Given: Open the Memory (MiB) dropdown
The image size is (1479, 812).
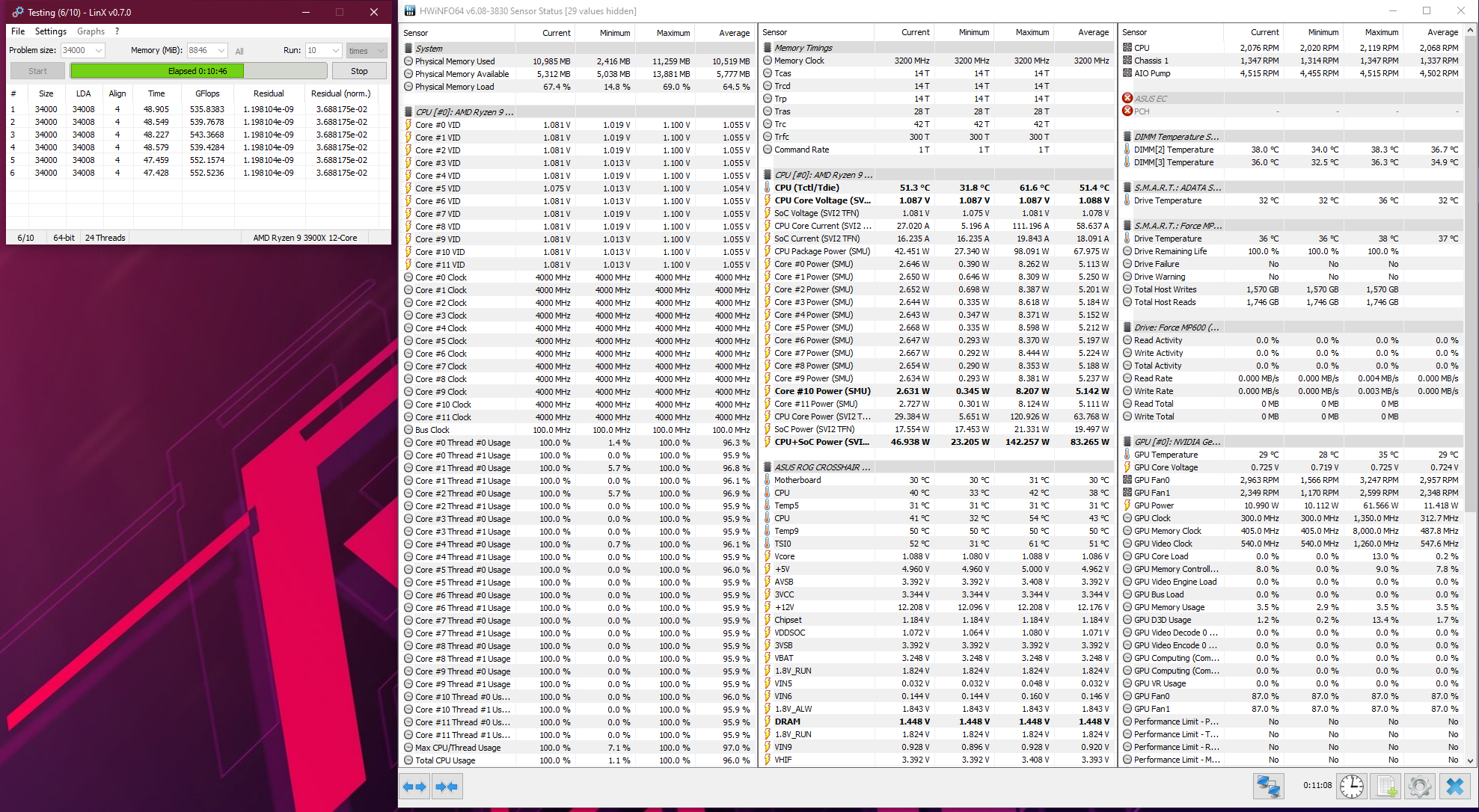Looking at the screenshot, I should 221,51.
